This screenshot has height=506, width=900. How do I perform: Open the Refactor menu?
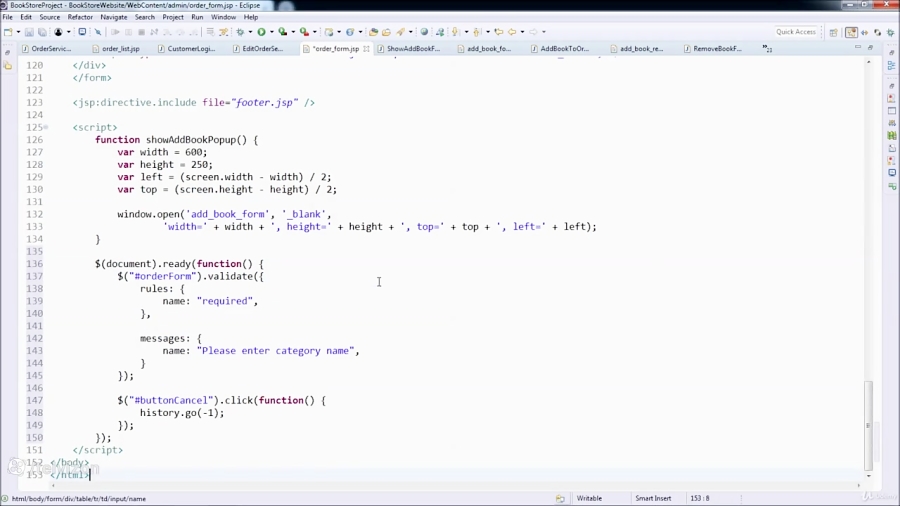click(x=80, y=17)
